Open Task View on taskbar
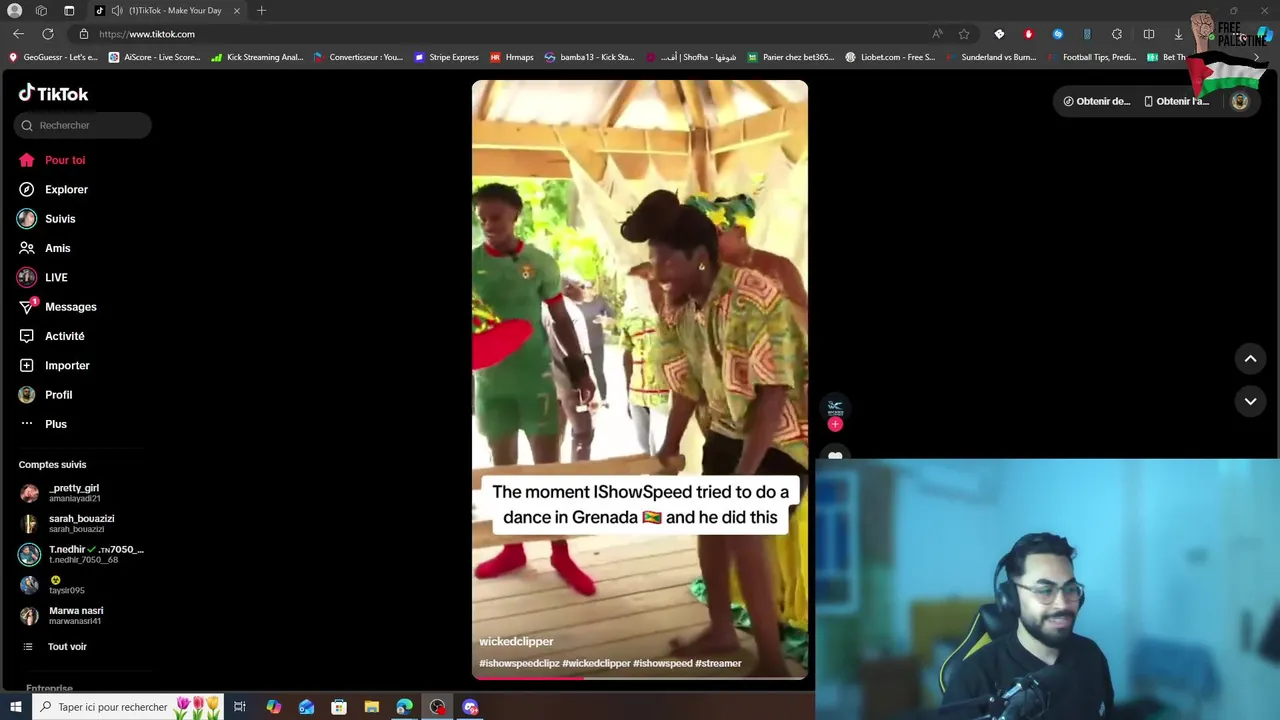The height and width of the screenshot is (720, 1280). (x=240, y=707)
